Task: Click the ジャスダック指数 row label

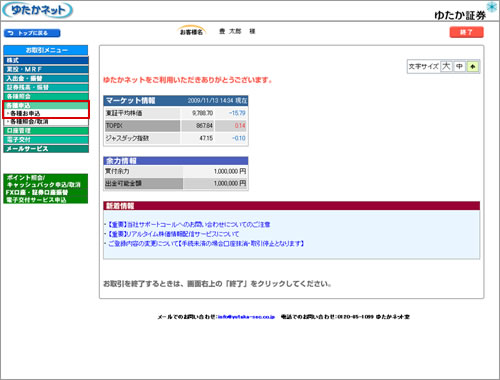Action: point(127,138)
